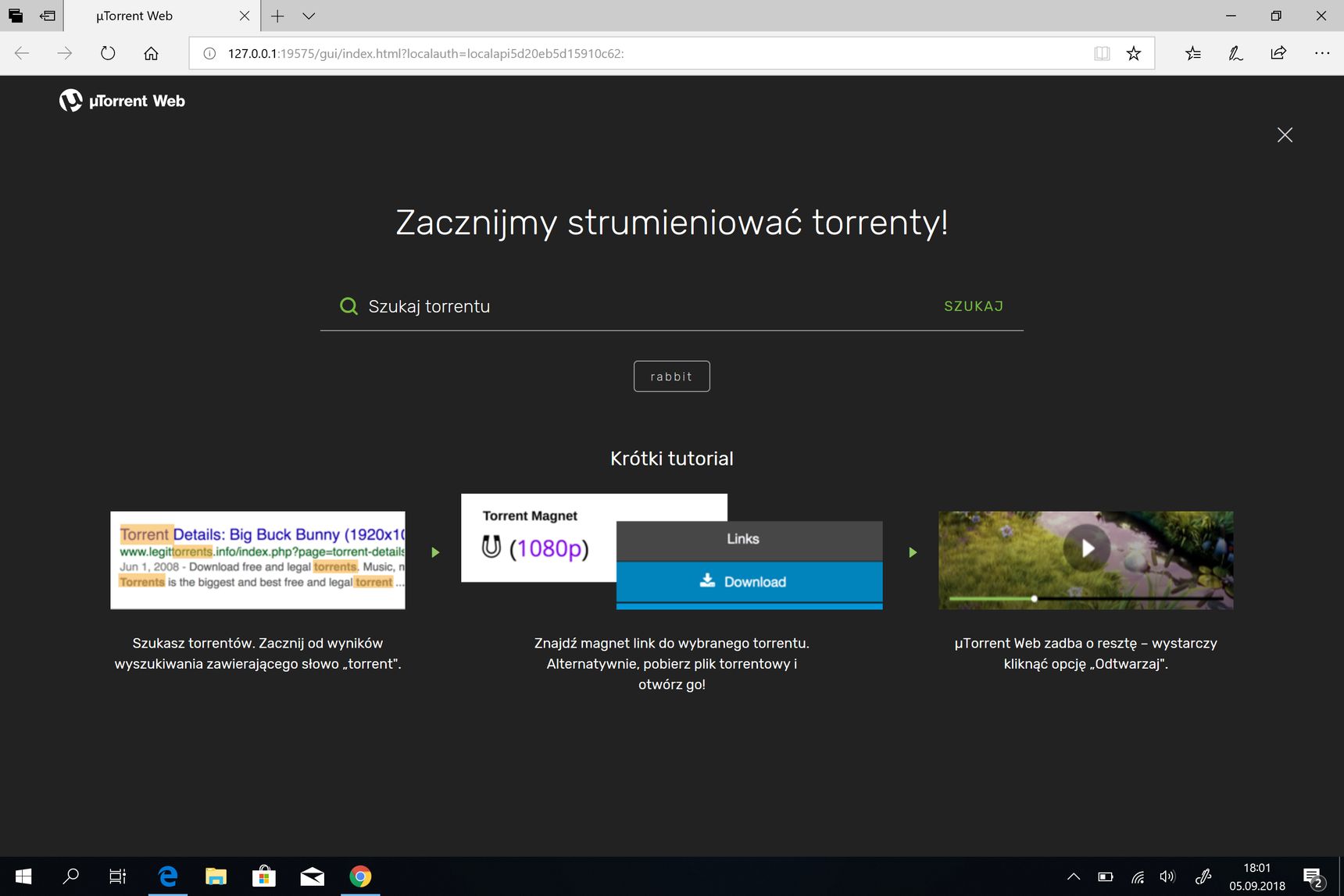Select the µTorrent Web browser tab
This screenshot has height=896, width=1344.
coord(160,16)
